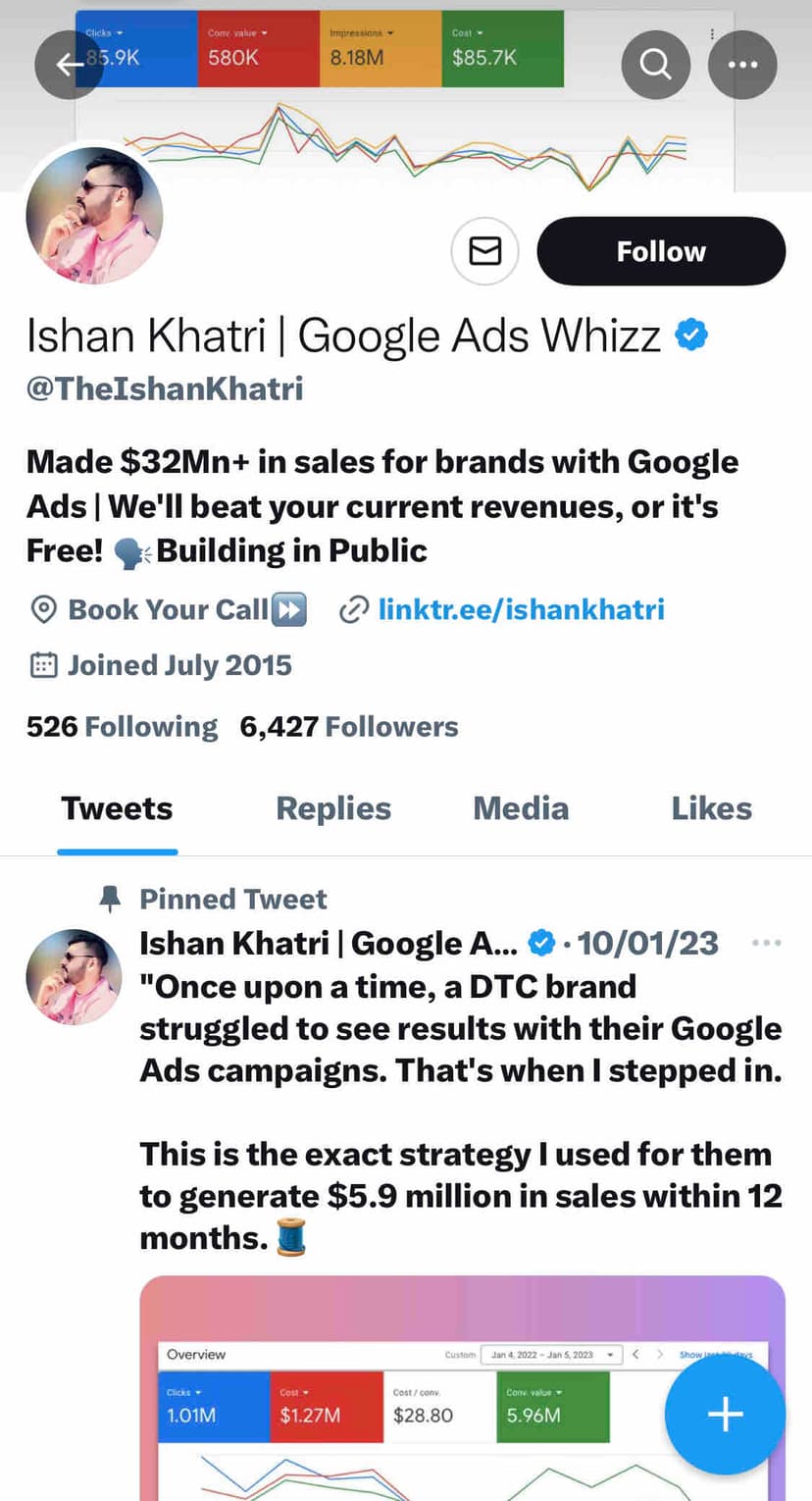Viewport: 812px width, 1501px height.
Task: Tap the @TheIshanKhatri handle
Action: (x=165, y=388)
